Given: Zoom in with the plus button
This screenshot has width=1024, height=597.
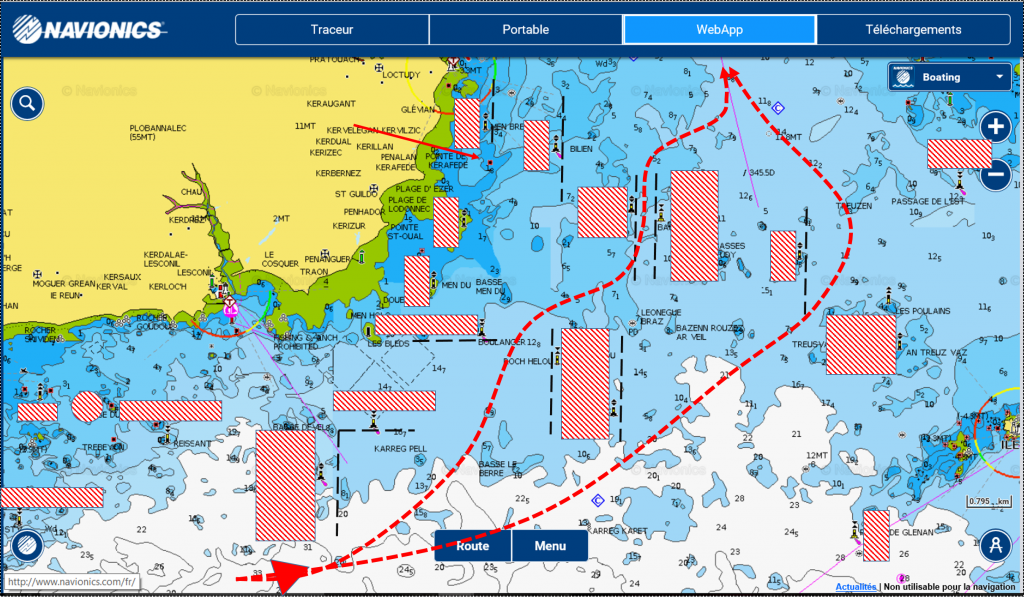Looking at the screenshot, I should pos(995,127).
